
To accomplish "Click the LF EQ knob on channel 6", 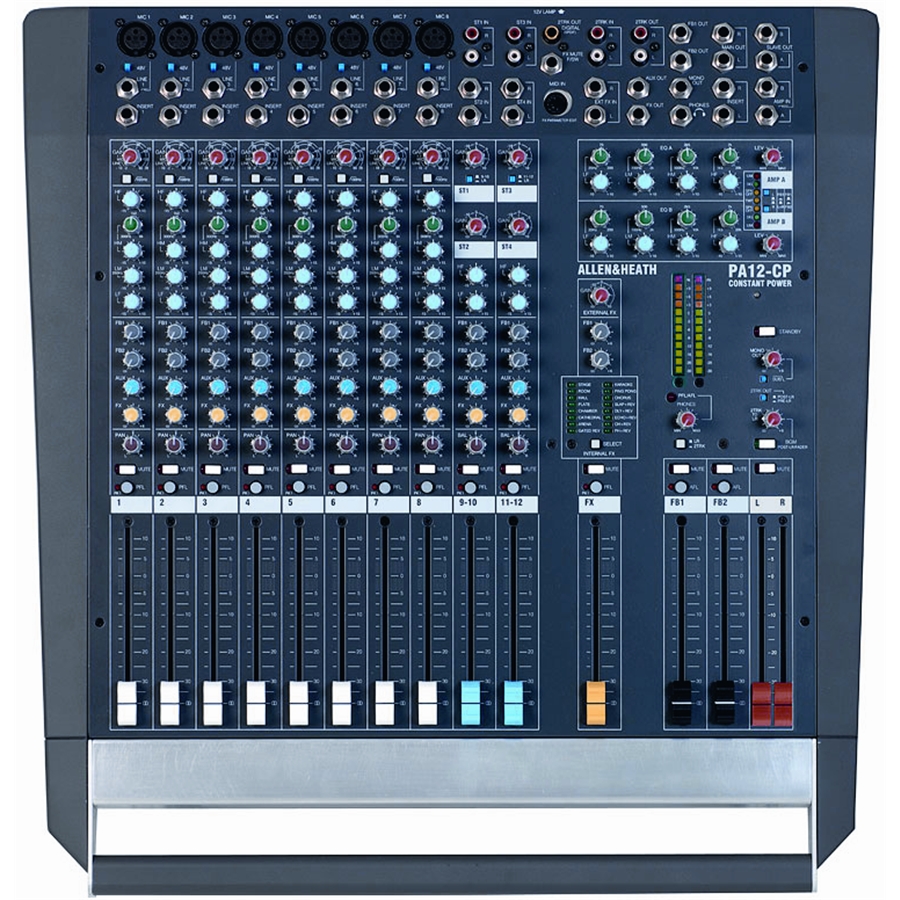I will click(x=346, y=302).
